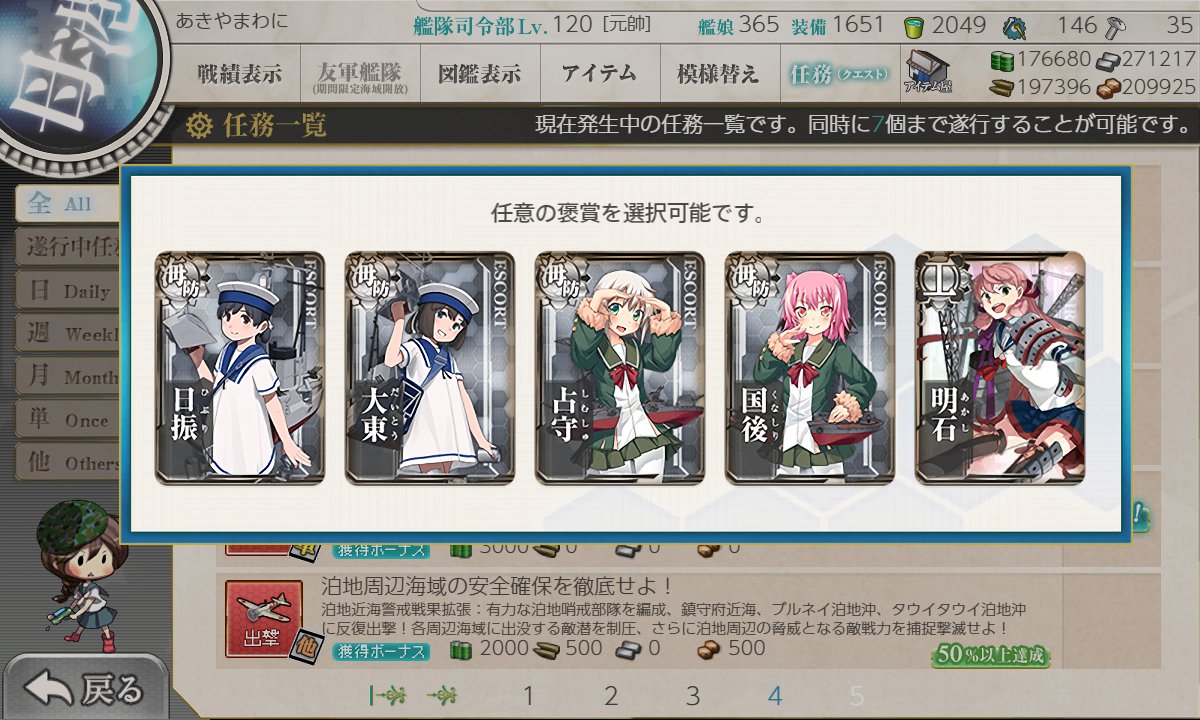The image size is (1200, 720).
Task: Go to quest list page 2
Action: point(610,696)
